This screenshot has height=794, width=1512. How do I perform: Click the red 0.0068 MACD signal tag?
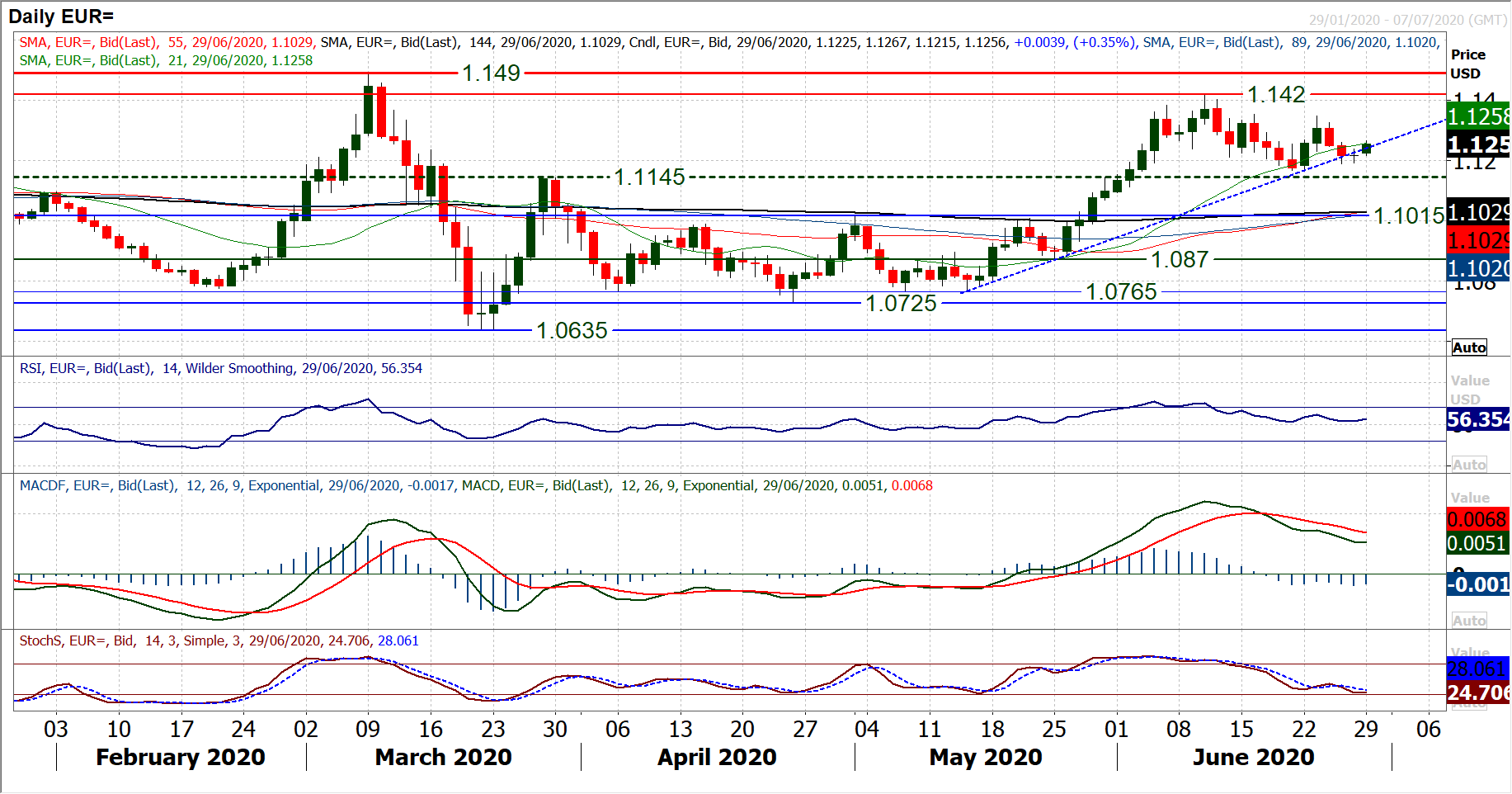tap(1477, 519)
